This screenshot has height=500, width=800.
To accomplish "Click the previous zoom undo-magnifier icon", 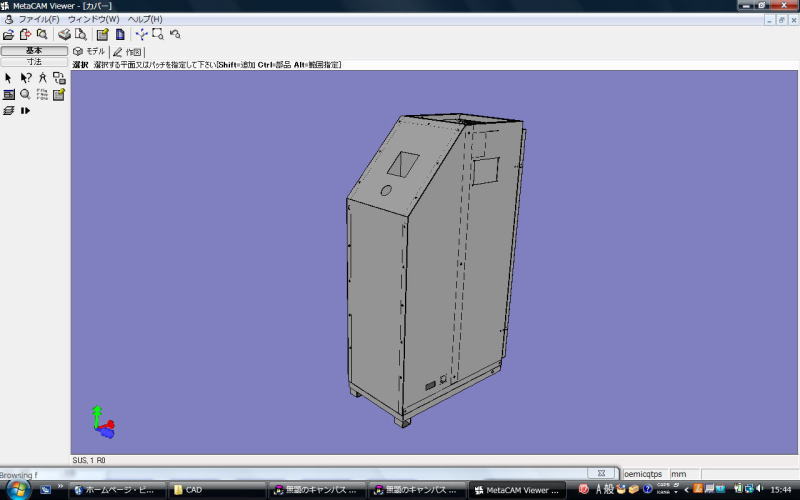I will pyautogui.click(x=175, y=34).
